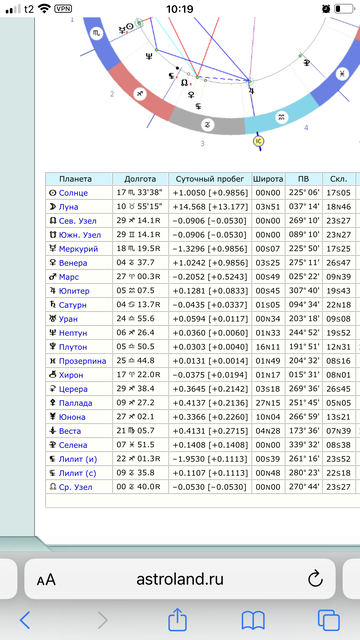Click the Широта column header
This screenshot has height=640, width=360.
[268, 179]
